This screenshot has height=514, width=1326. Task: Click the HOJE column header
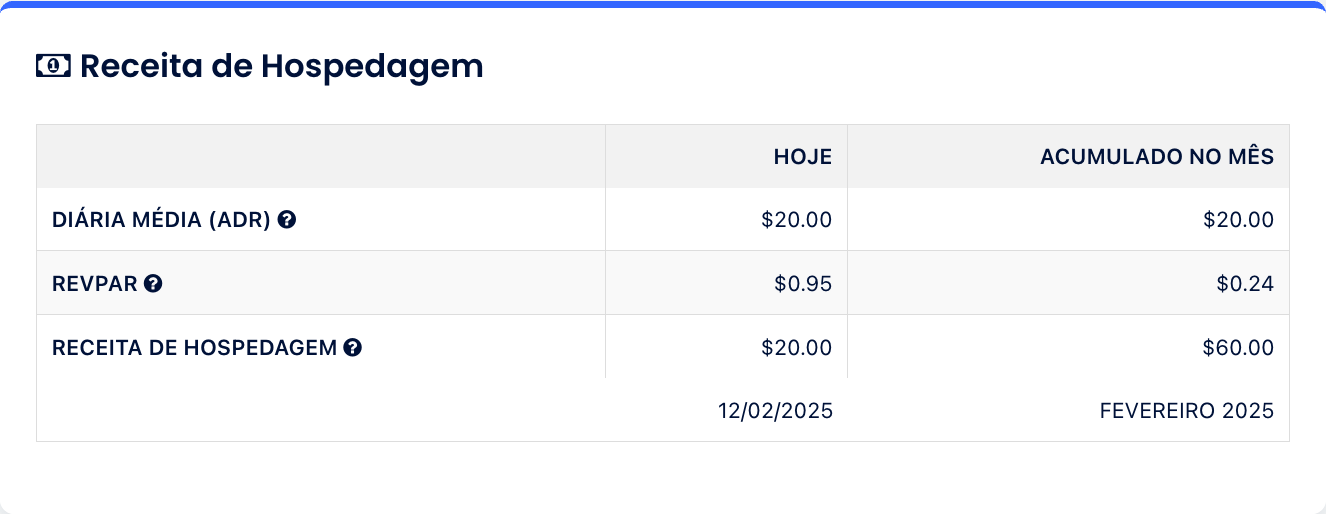click(803, 157)
